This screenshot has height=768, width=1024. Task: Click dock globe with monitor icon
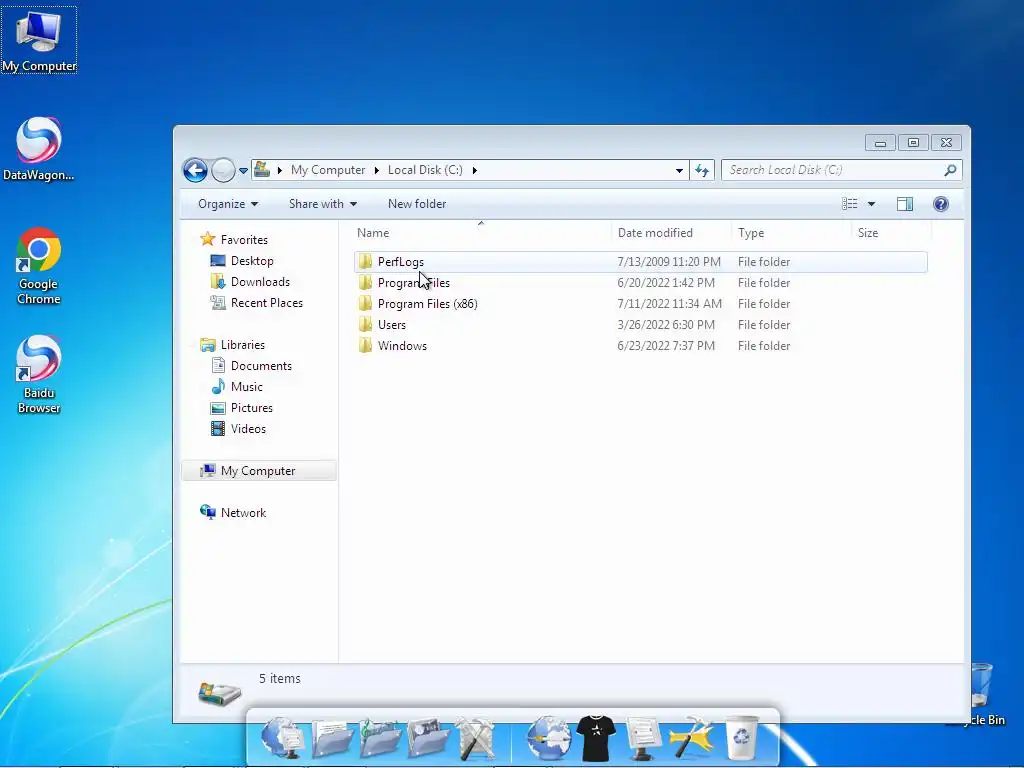[x=283, y=738]
